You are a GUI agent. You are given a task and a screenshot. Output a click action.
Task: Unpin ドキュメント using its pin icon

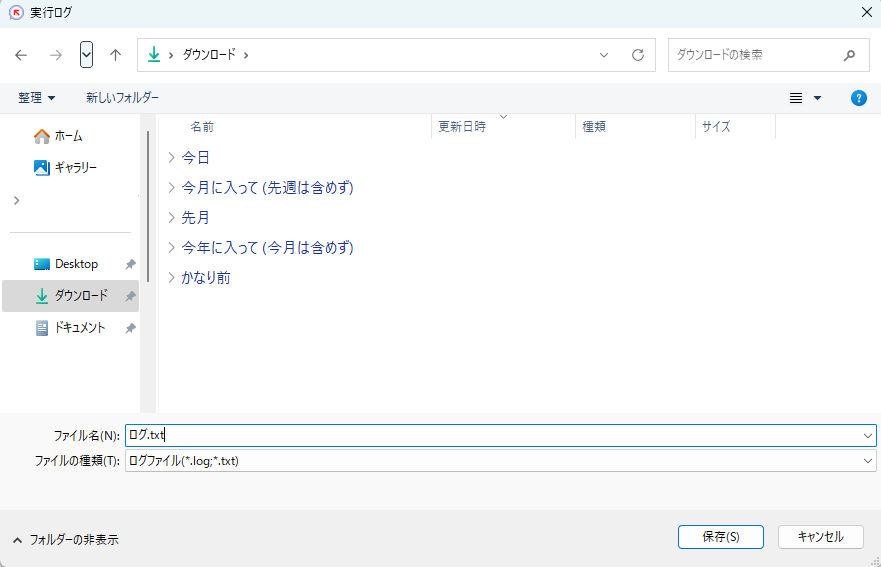point(130,328)
